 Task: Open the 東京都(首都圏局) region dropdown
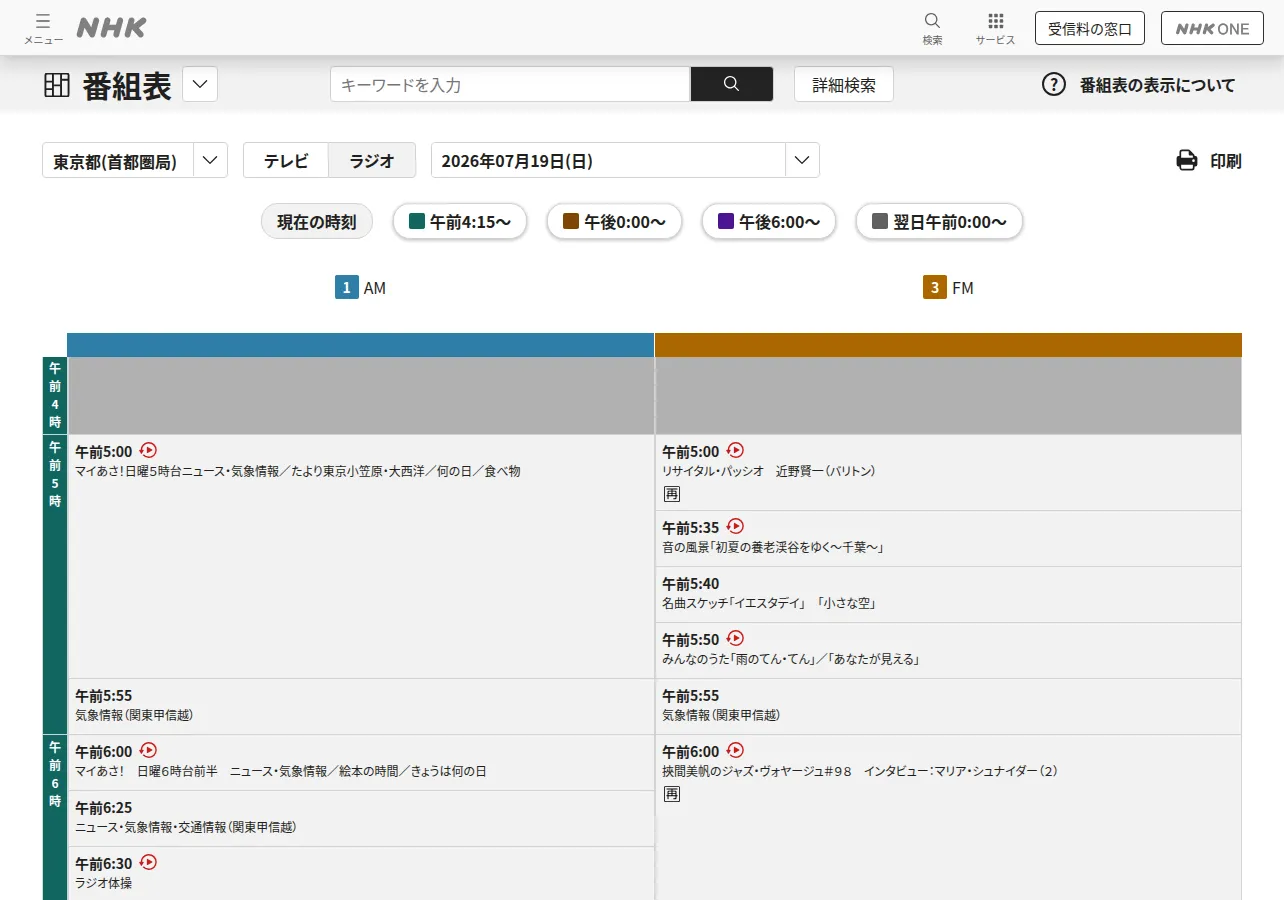135,160
